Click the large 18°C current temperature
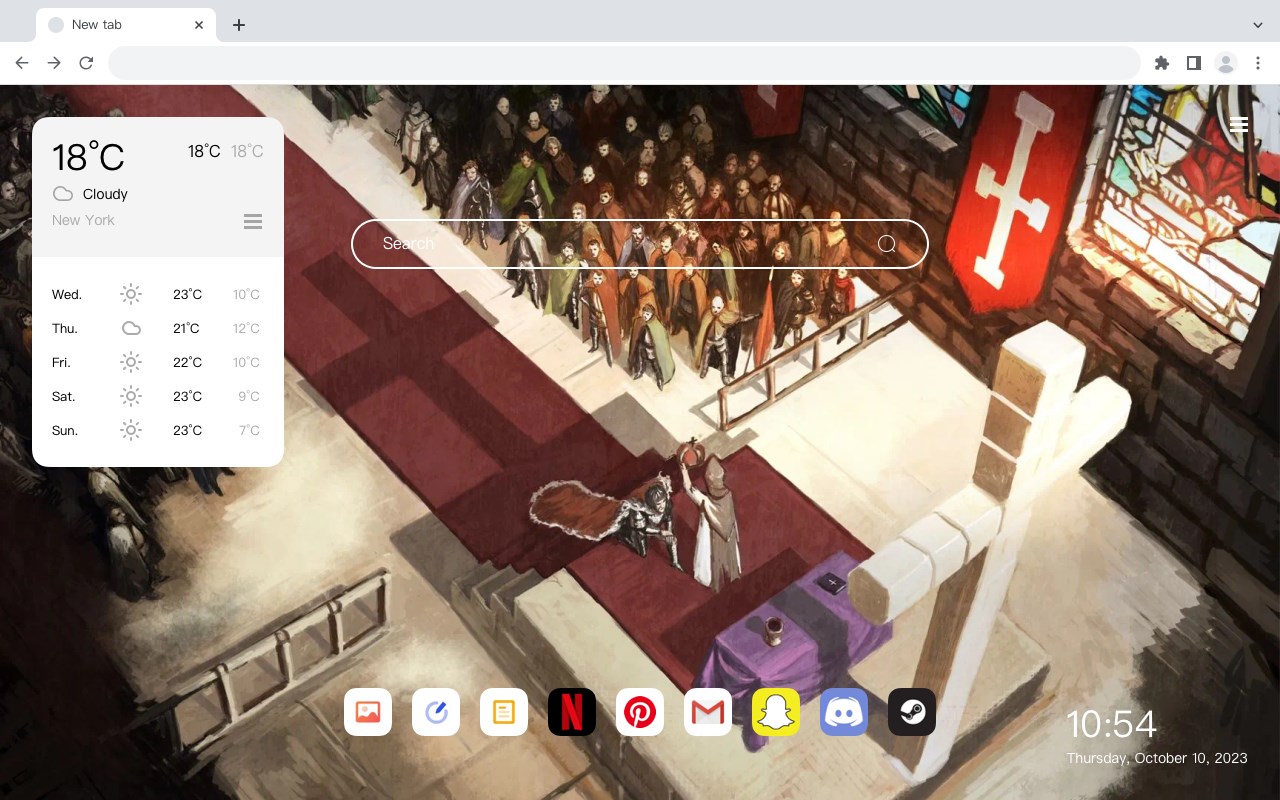This screenshot has width=1280, height=800. click(x=88, y=157)
